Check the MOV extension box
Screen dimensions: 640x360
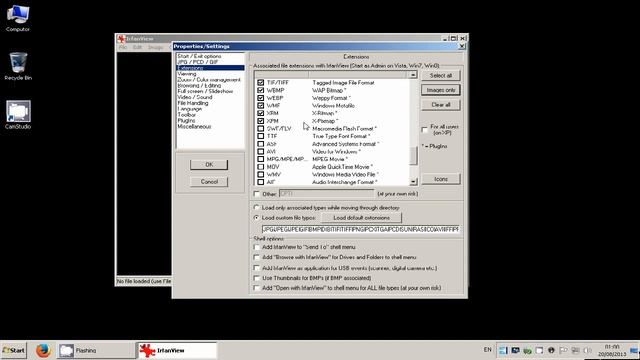[x=260, y=167]
